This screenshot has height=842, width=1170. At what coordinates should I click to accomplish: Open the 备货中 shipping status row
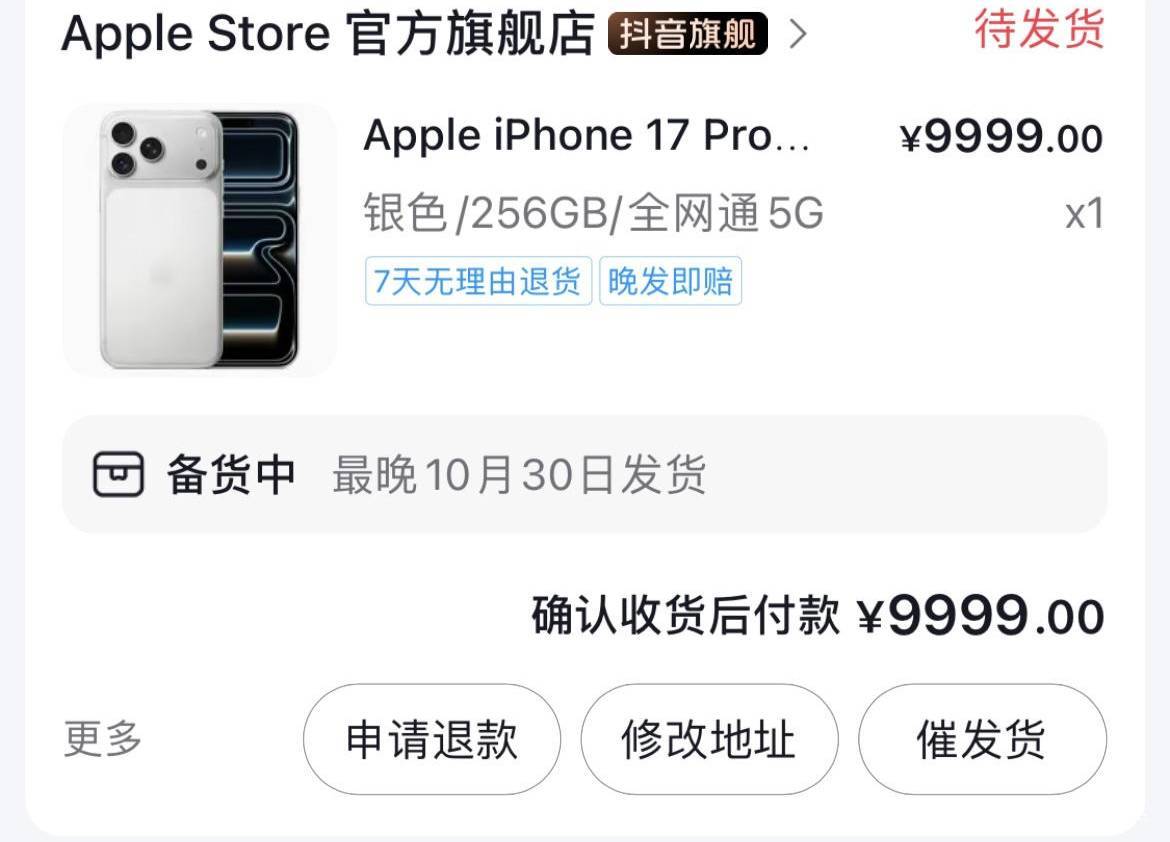(x=584, y=474)
